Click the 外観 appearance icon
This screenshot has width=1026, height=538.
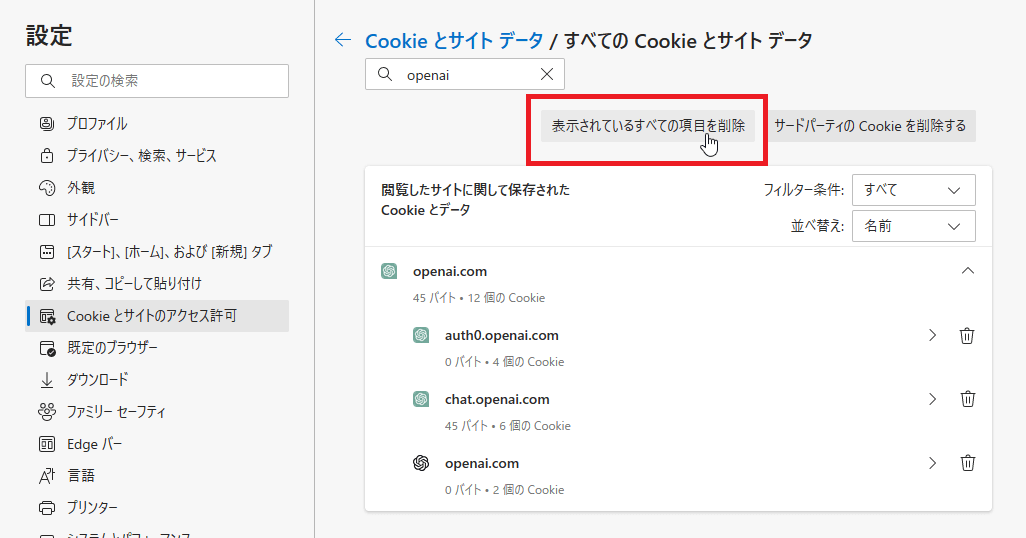tap(47, 188)
